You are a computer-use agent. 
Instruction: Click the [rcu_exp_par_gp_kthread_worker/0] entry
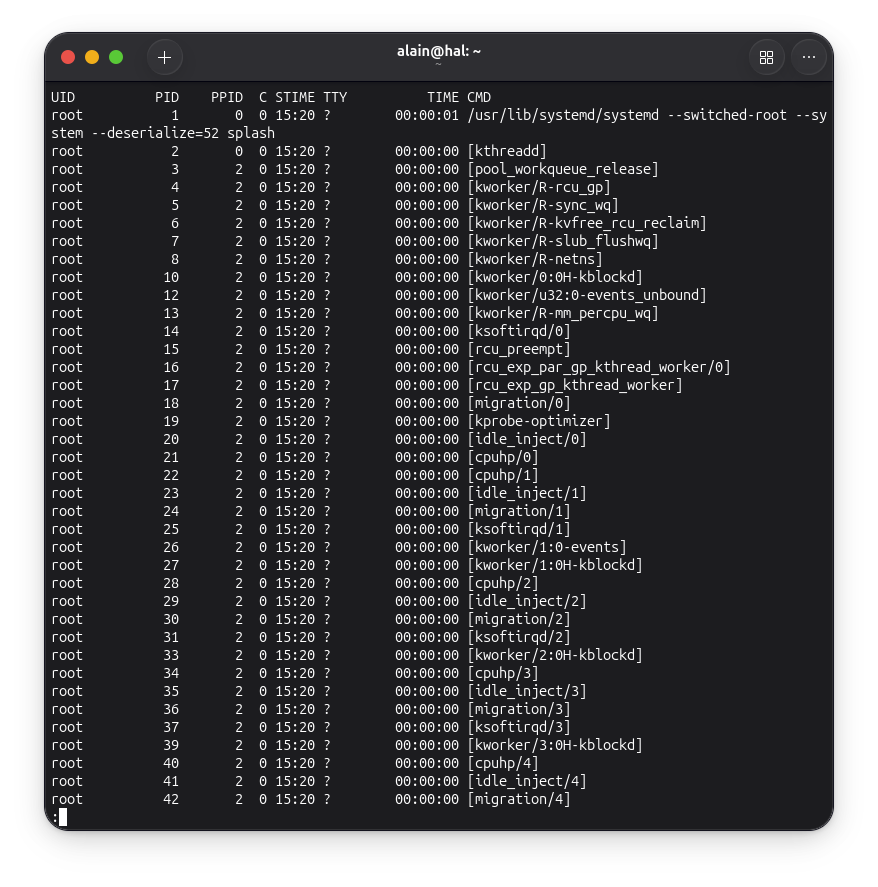coord(599,368)
